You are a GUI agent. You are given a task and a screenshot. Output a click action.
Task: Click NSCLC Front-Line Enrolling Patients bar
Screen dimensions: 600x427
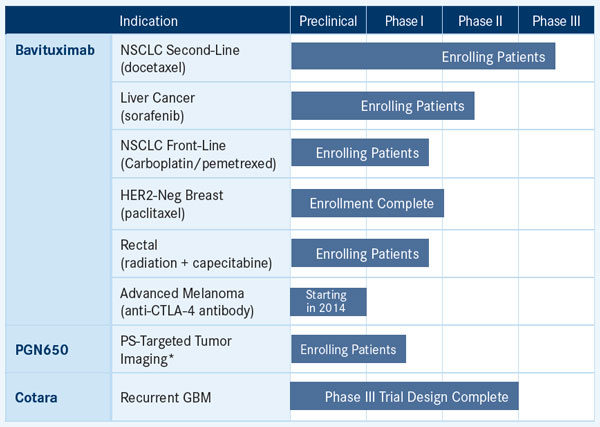[x=360, y=153]
